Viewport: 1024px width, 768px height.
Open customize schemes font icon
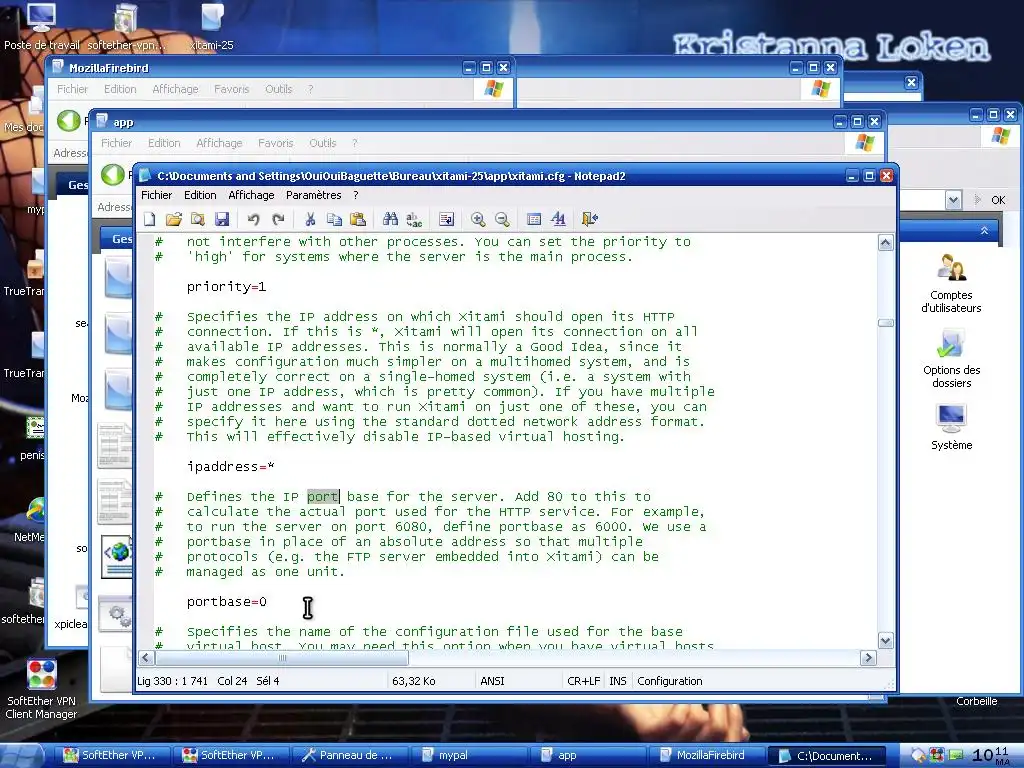558,219
